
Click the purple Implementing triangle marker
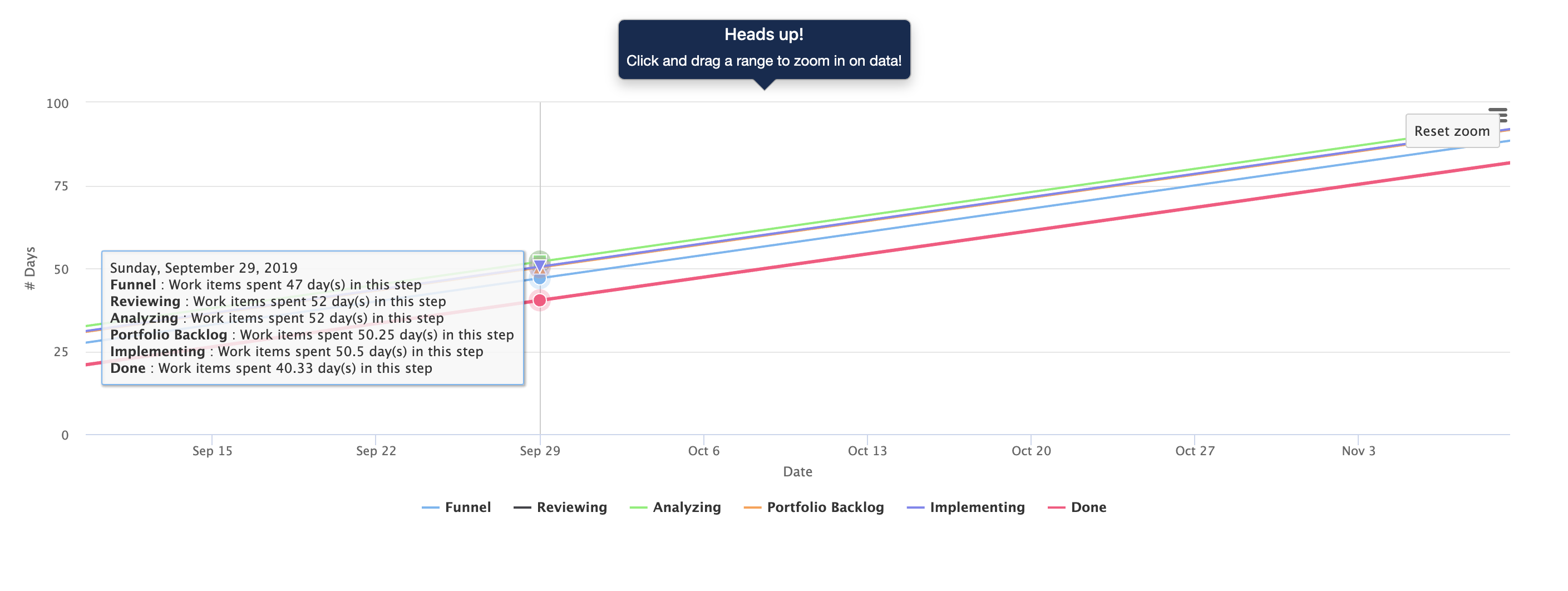pyautogui.click(x=539, y=266)
